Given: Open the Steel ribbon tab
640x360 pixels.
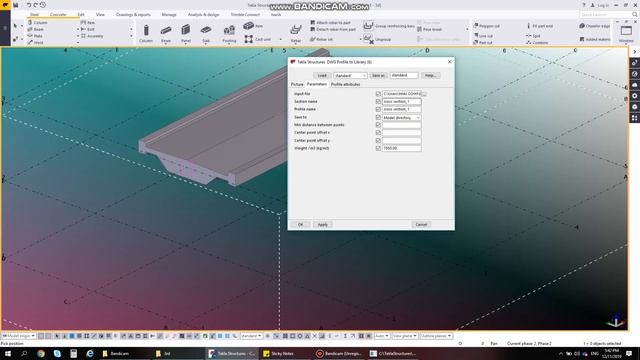Looking at the screenshot, I should (34, 14).
